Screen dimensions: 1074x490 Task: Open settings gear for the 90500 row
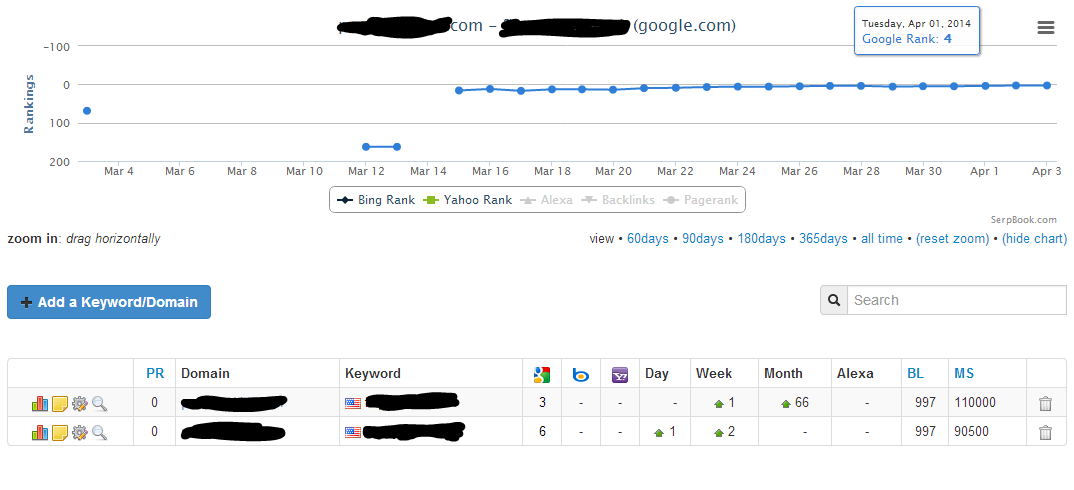[80, 432]
